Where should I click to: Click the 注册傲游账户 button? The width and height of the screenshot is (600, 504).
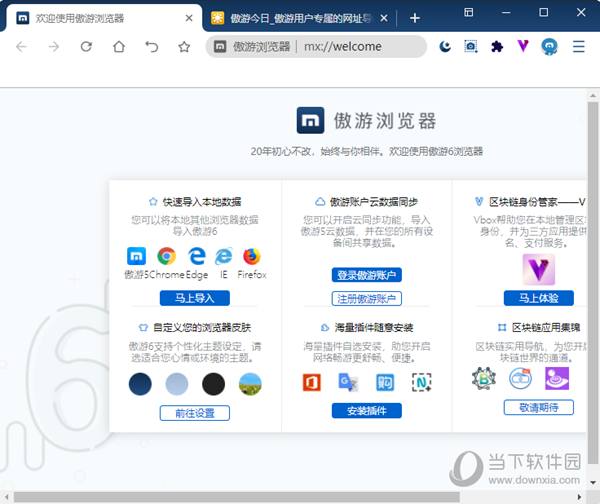click(367, 298)
